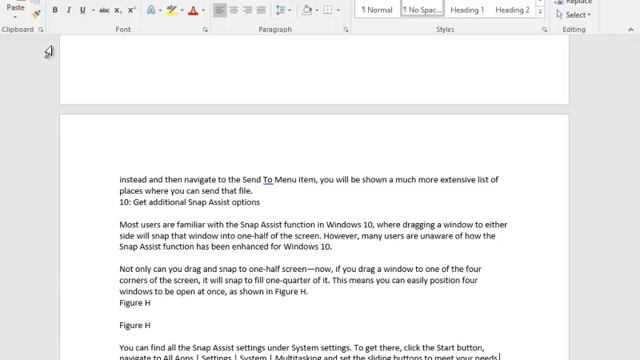Screen dimensions: 640x360
Task: Apply the Heading 2 style
Action: click(512, 10)
